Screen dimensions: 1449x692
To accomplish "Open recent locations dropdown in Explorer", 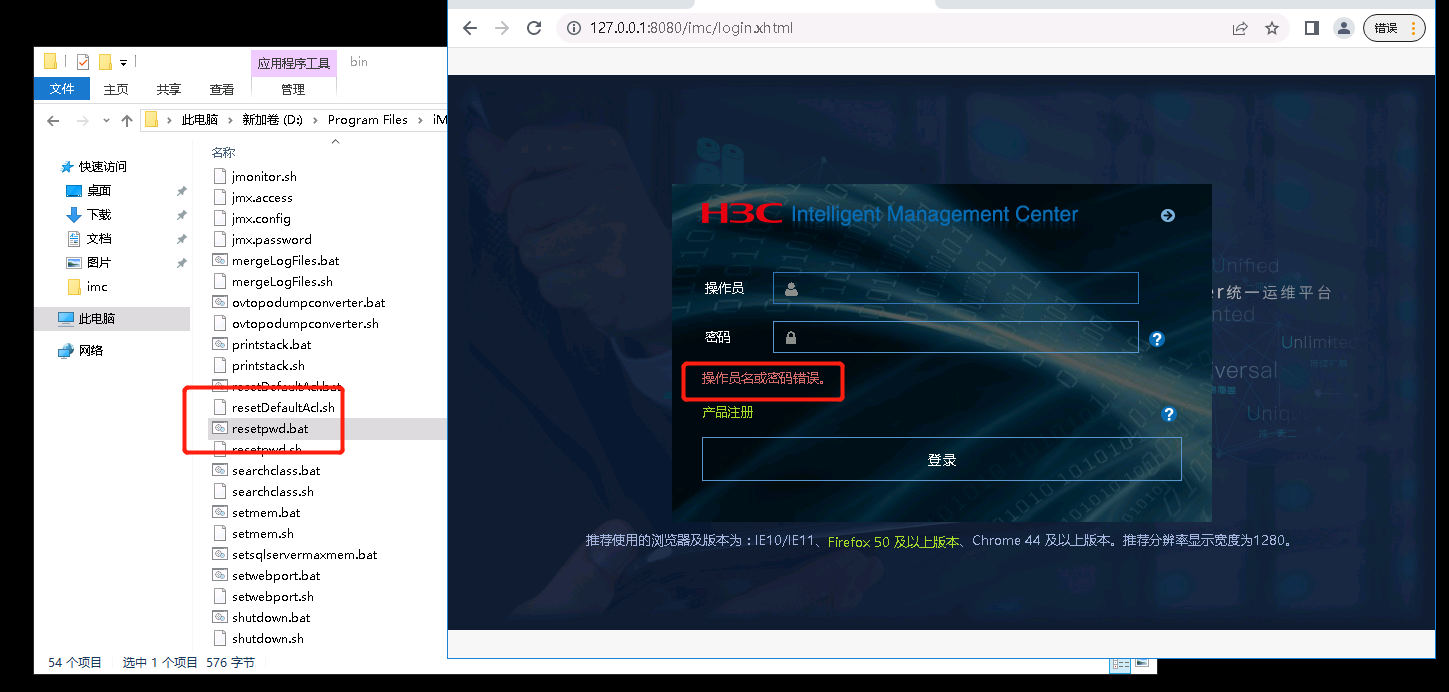I will [x=106, y=121].
